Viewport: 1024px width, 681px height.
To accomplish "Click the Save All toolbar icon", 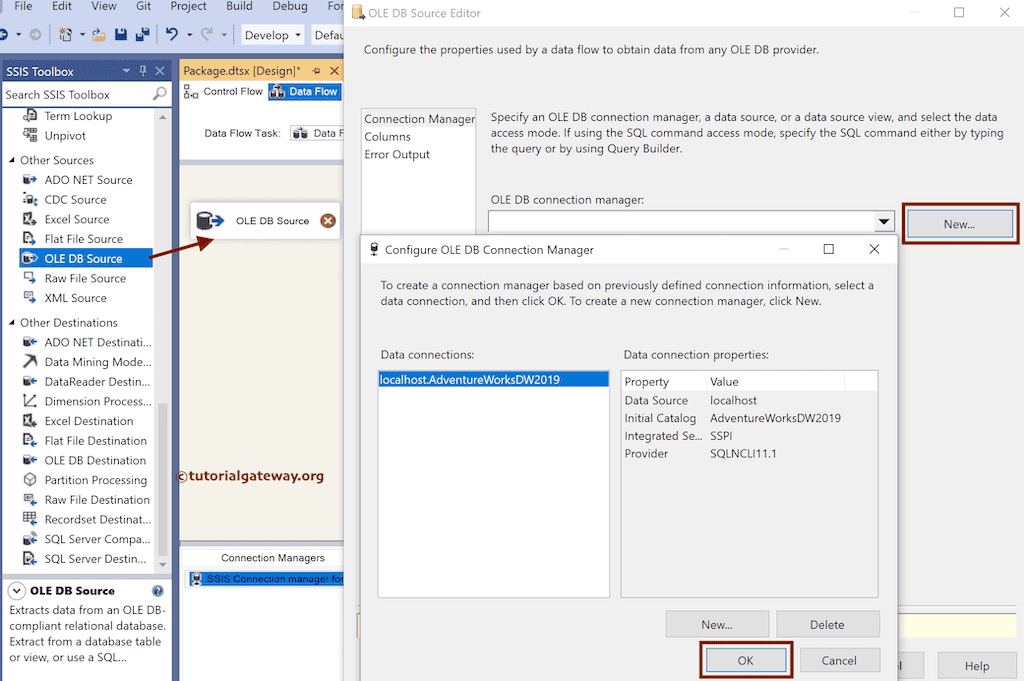I will click(141, 33).
